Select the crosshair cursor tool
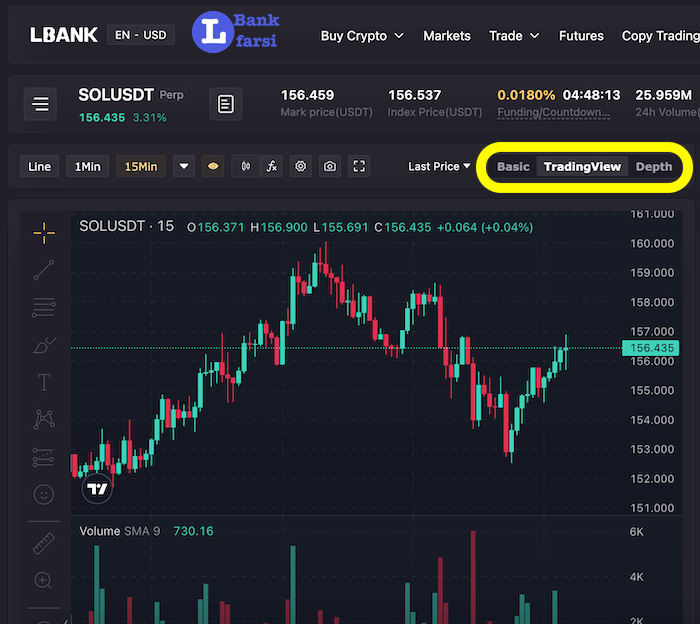 tap(43, 232)
